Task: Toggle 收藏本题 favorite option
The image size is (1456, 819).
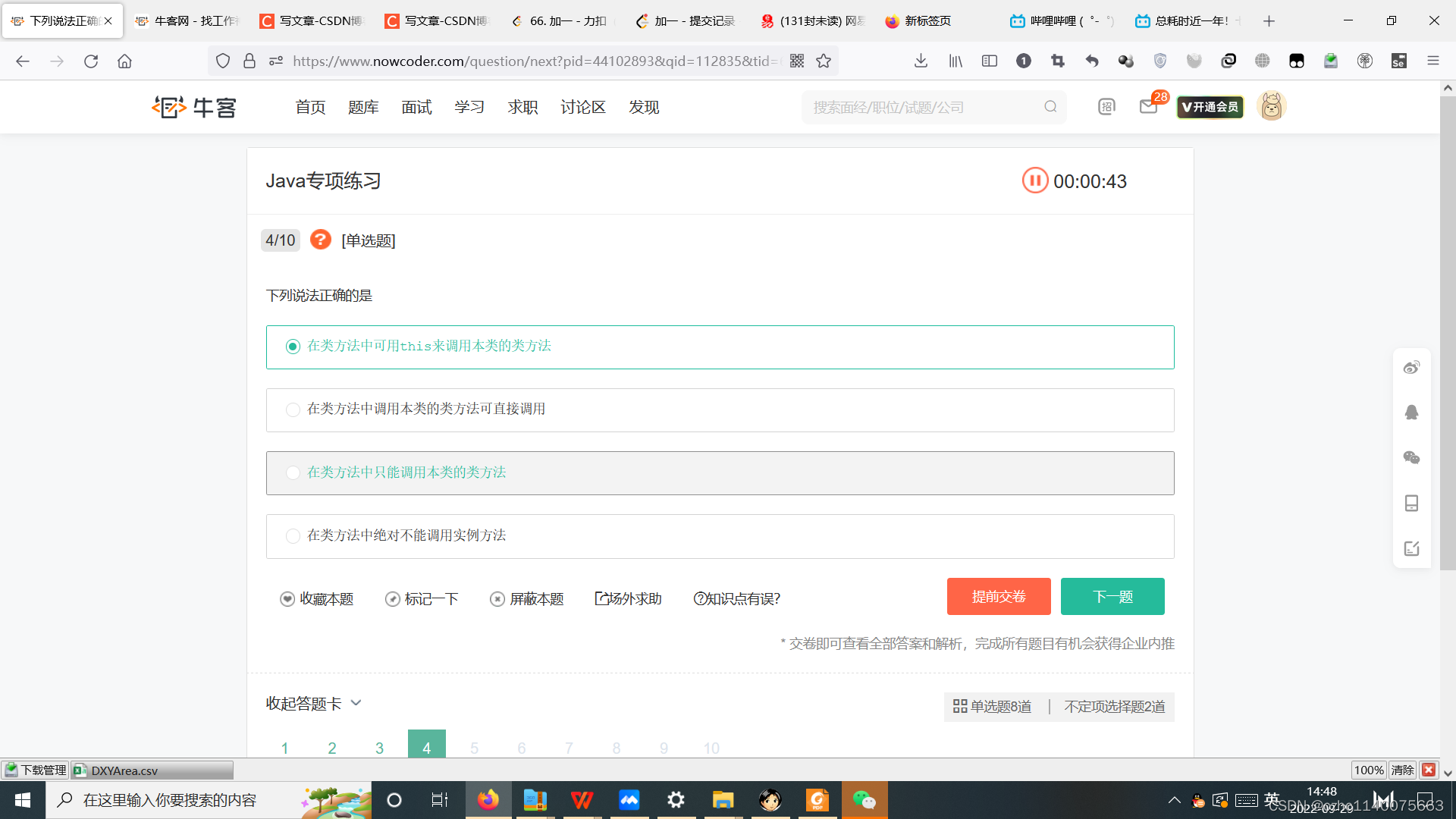Action: (316, 599)
